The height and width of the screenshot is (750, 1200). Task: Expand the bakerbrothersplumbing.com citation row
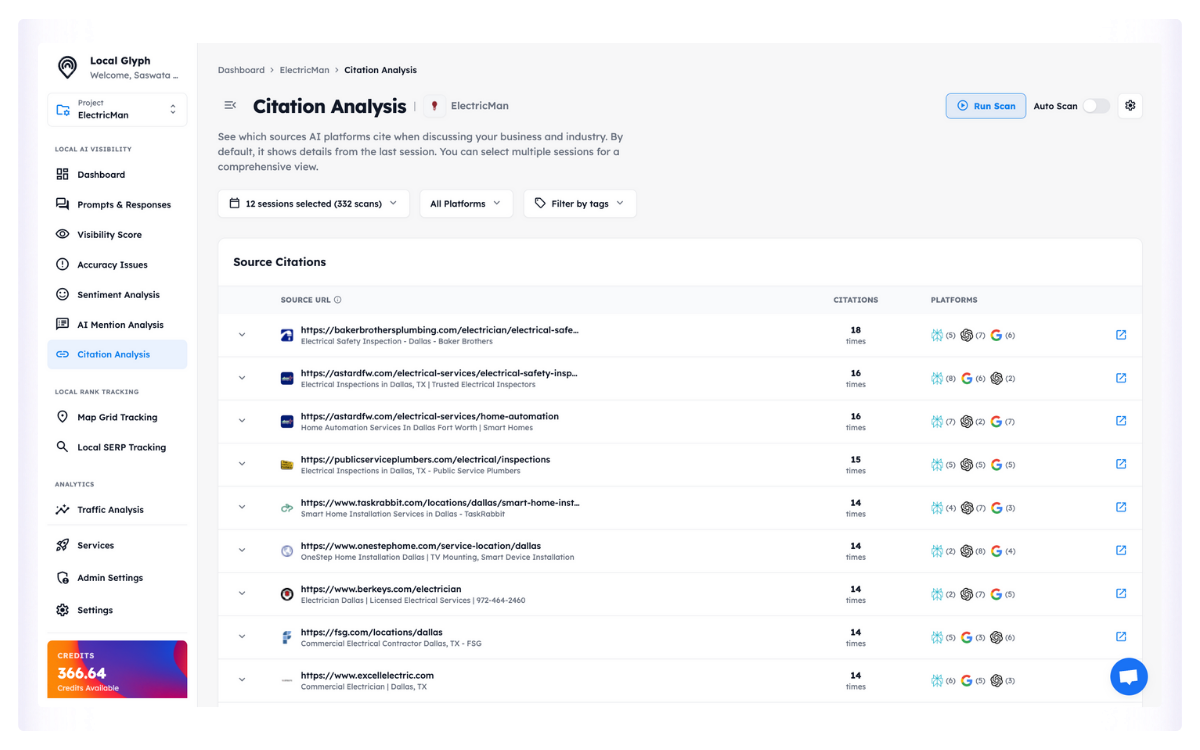pos(242,335)
